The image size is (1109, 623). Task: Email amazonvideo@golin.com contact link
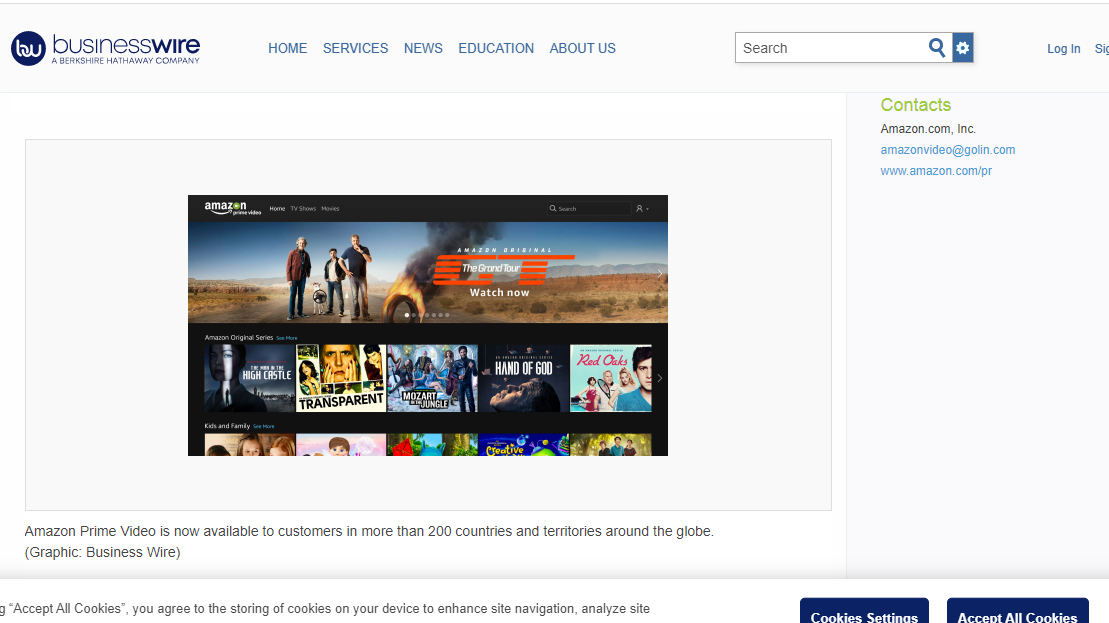[947, 150]
